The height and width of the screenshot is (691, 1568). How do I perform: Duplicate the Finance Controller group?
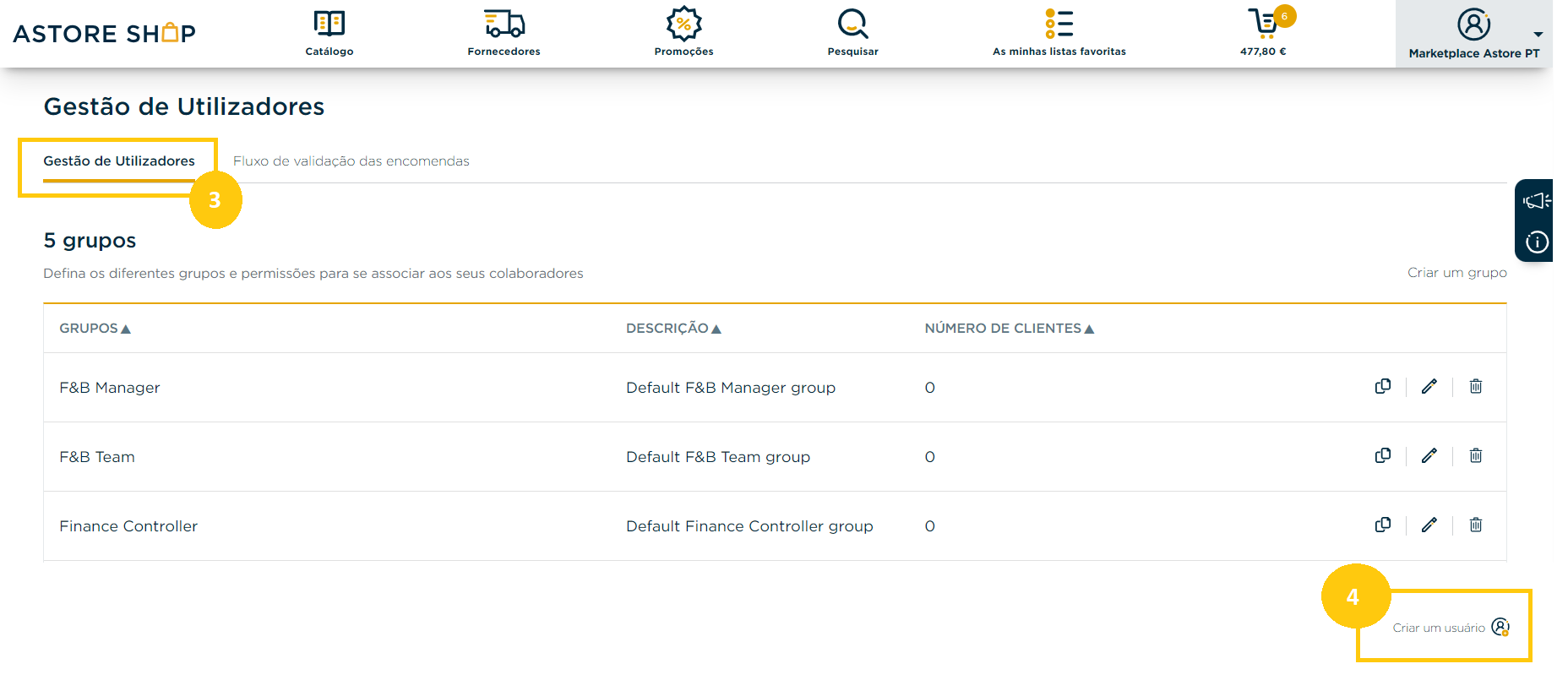pyautogui.click(x=1383, y=525)
